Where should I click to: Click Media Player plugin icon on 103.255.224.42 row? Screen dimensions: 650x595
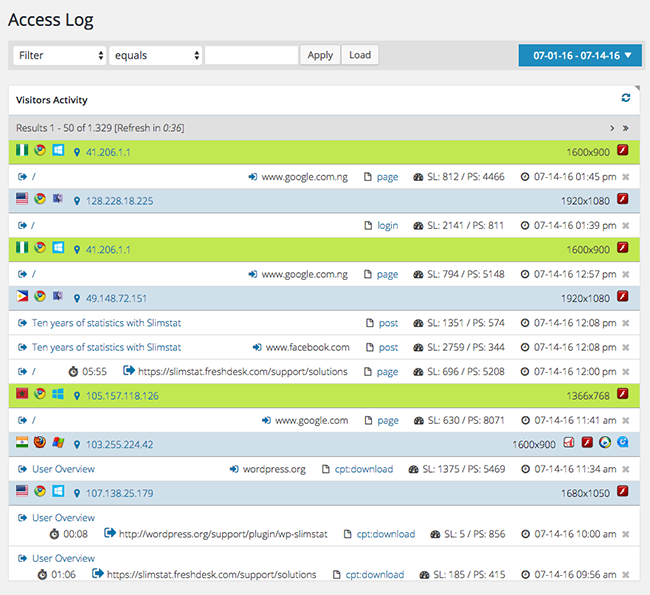[605, 442]
